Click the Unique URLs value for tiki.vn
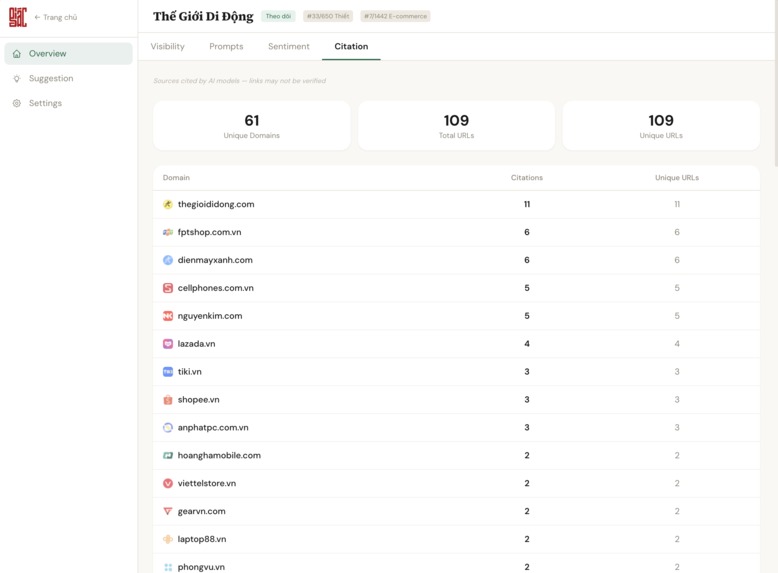The height and width of the screenshot is (573, 778). tap(677, 372)
